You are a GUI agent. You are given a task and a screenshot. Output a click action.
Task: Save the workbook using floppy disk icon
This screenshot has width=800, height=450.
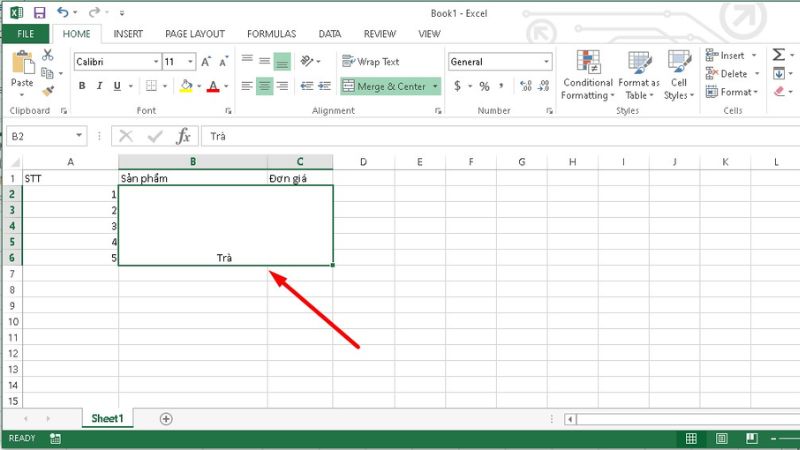[39, 12]
